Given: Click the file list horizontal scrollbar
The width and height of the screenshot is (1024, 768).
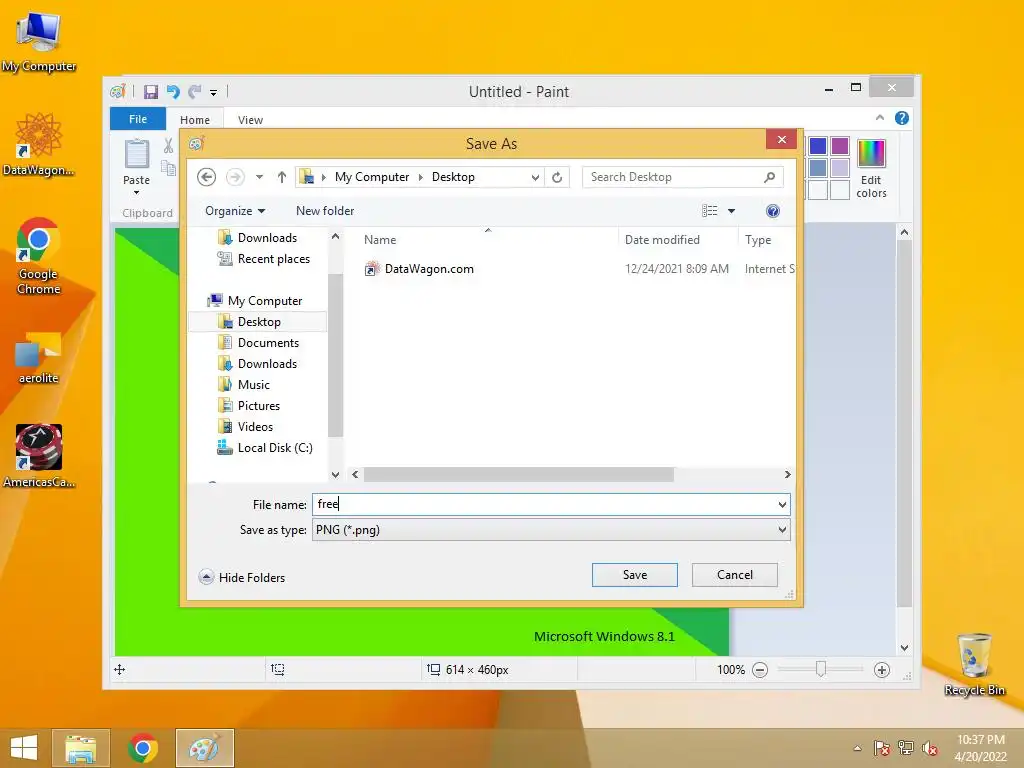Looking at the screenshot, I should point(519,475).
